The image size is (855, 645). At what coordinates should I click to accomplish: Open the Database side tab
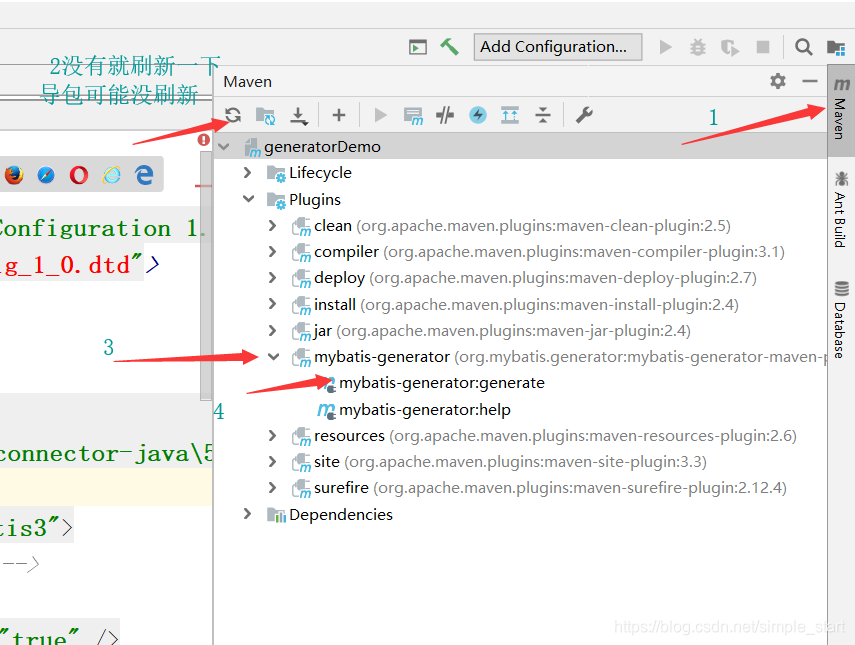click(x=841, y=321)
